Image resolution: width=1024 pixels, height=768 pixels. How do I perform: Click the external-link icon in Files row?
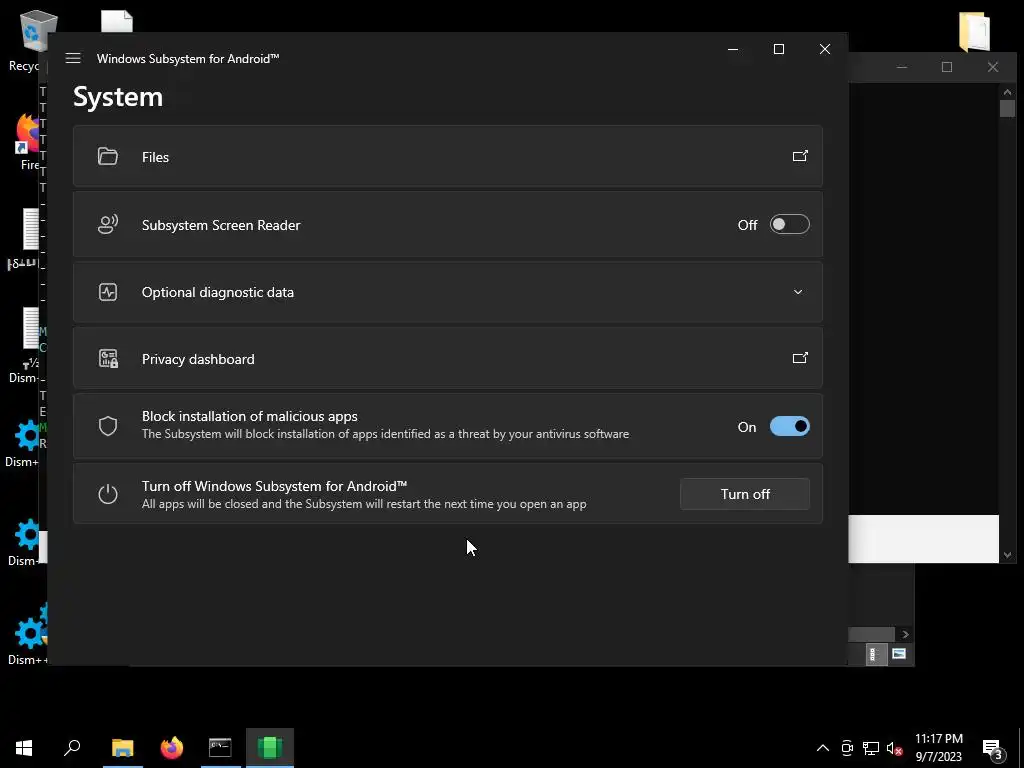799,156
